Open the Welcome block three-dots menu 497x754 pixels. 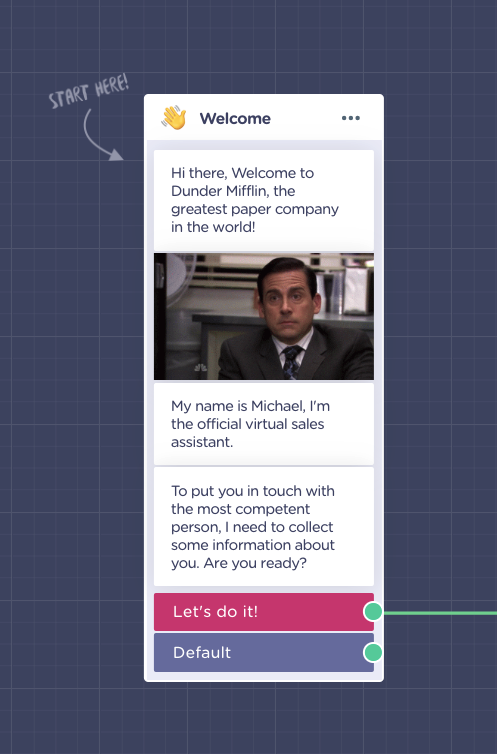(350, 118)
